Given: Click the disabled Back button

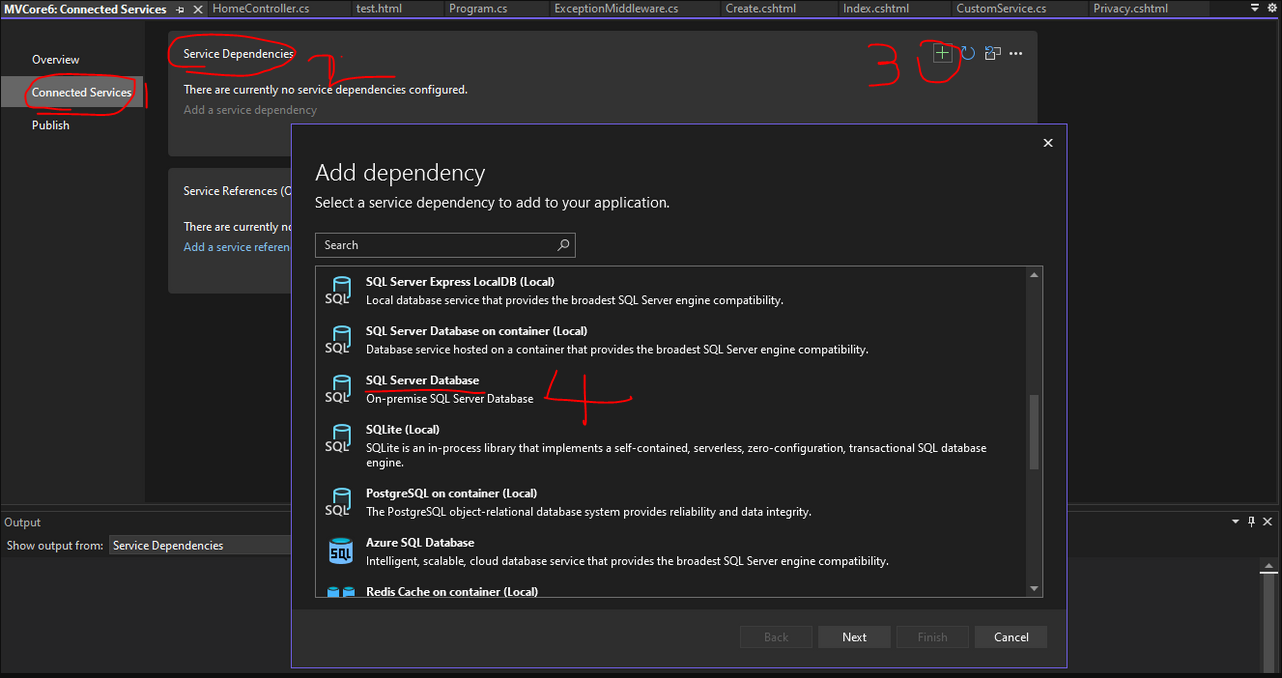Looking at the screenshot, I should [776, 637].
